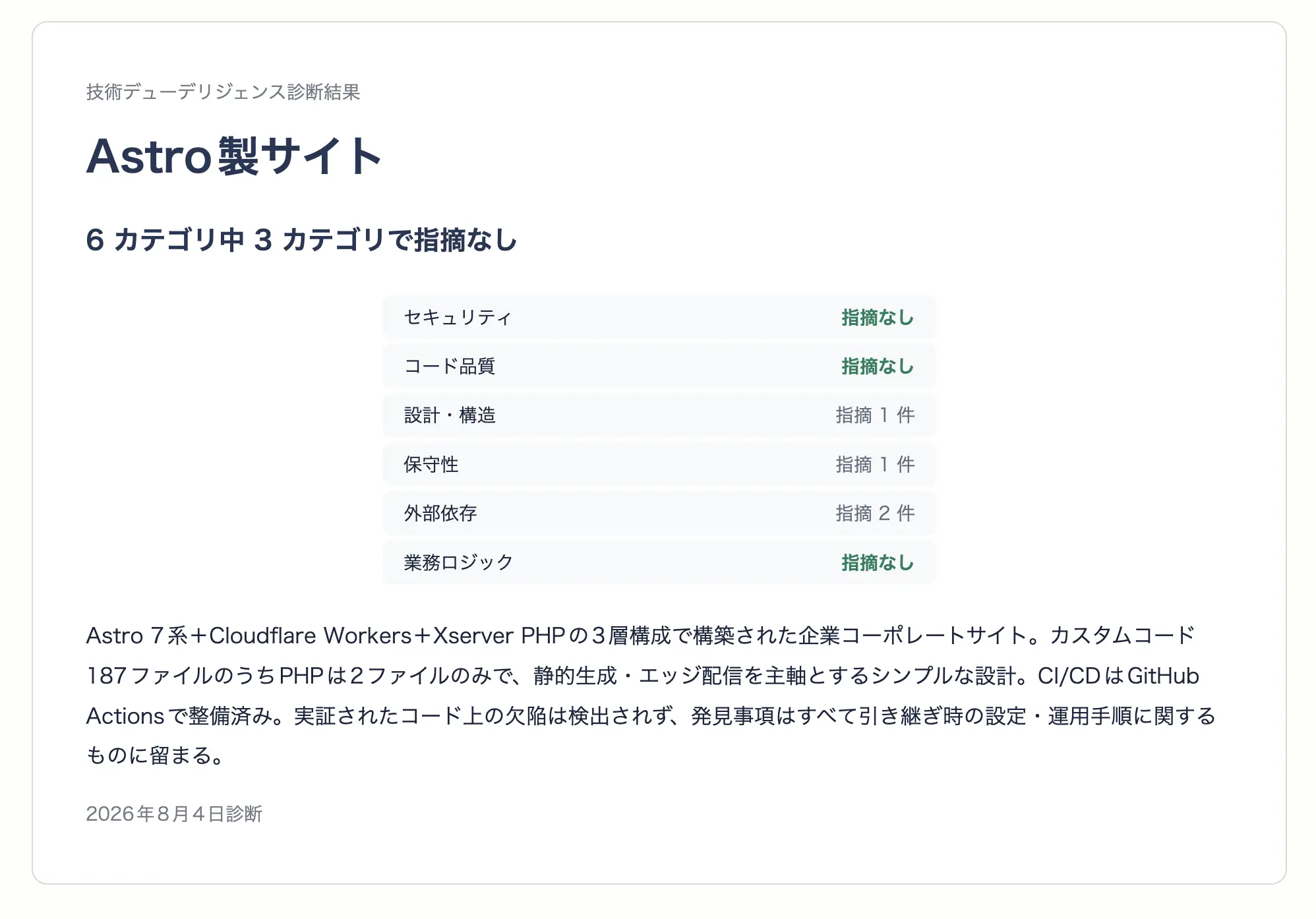Select the 設計・構造 category label

click(450, 415)
